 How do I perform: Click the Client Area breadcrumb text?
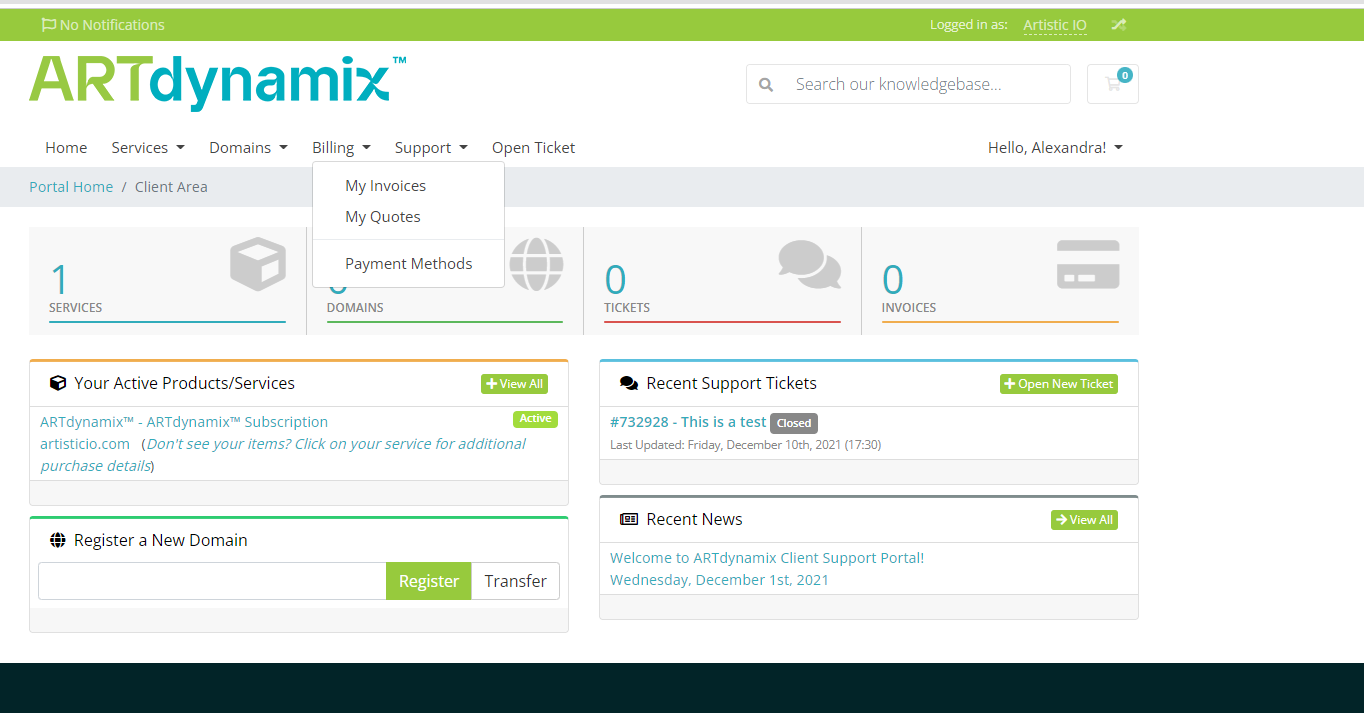click(171, 187)
